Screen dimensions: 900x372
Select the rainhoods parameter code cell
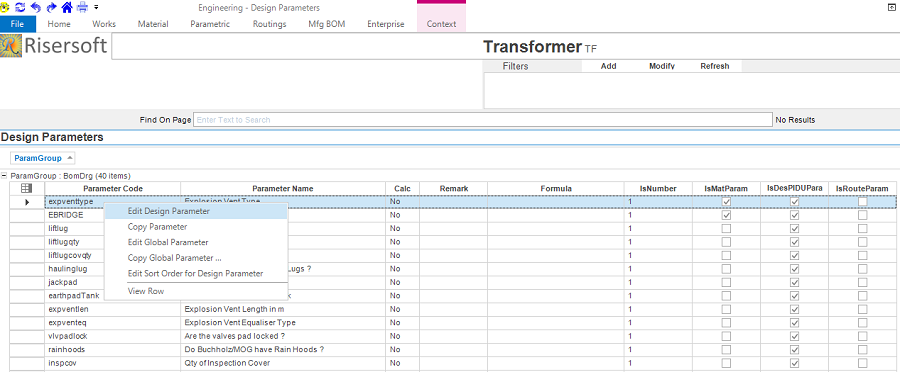tap(112, 350)
